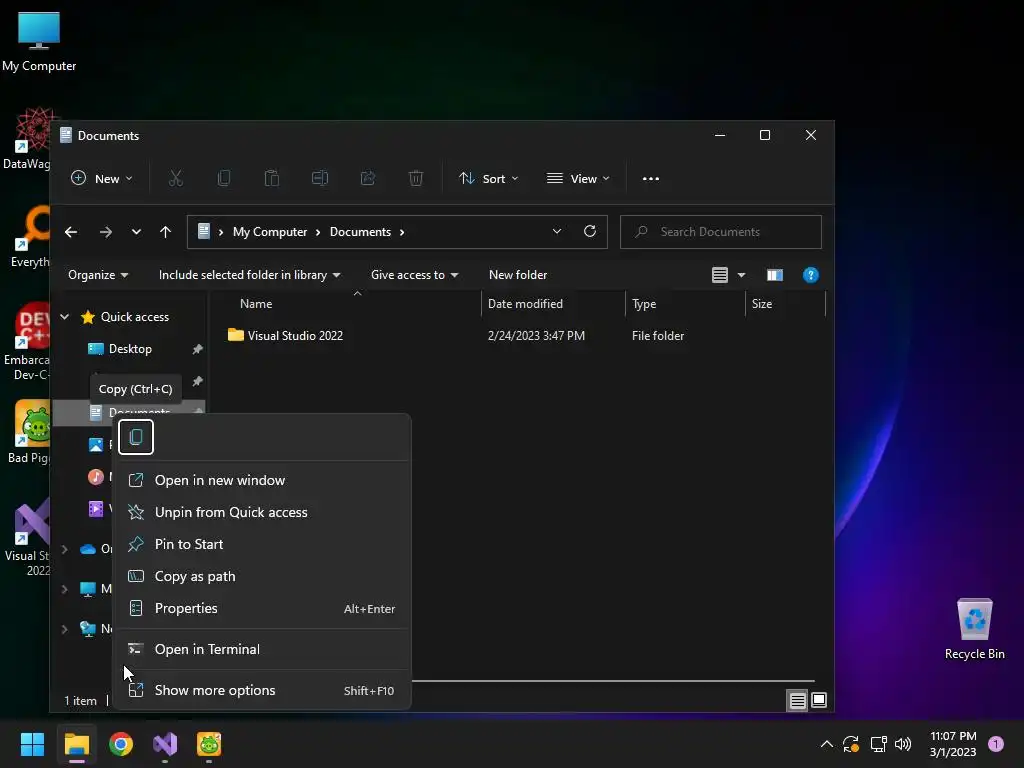Click the New folder button
1024x768 pixels.
pos(518,275)
